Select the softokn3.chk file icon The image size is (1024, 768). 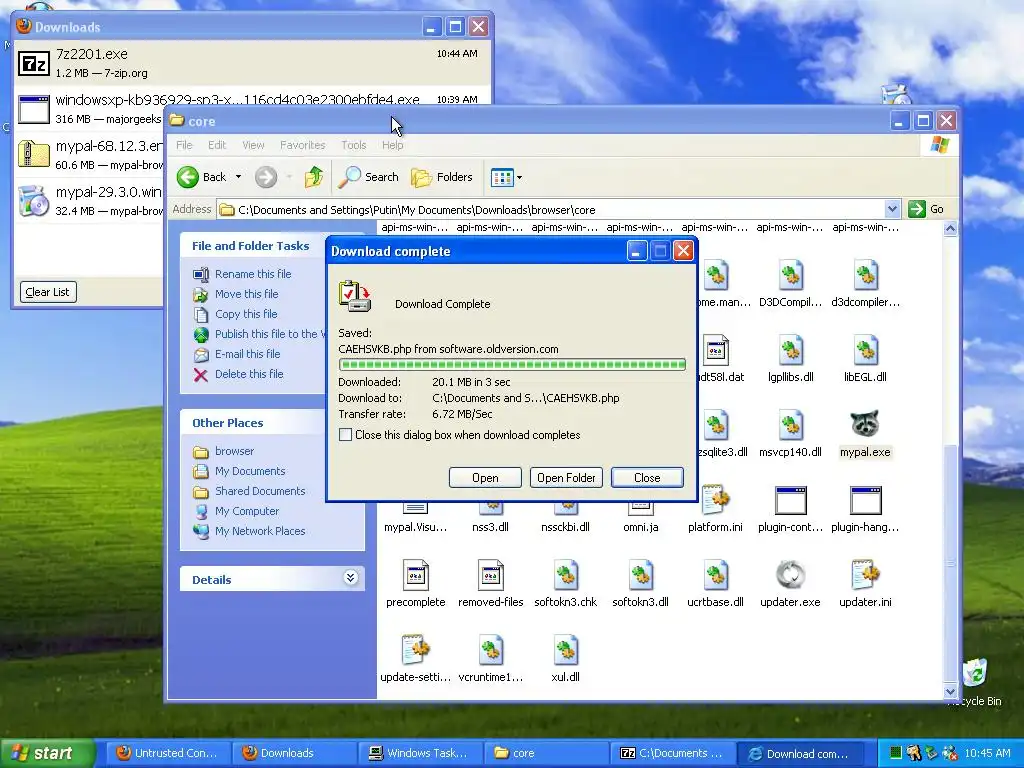click(566, 575)
